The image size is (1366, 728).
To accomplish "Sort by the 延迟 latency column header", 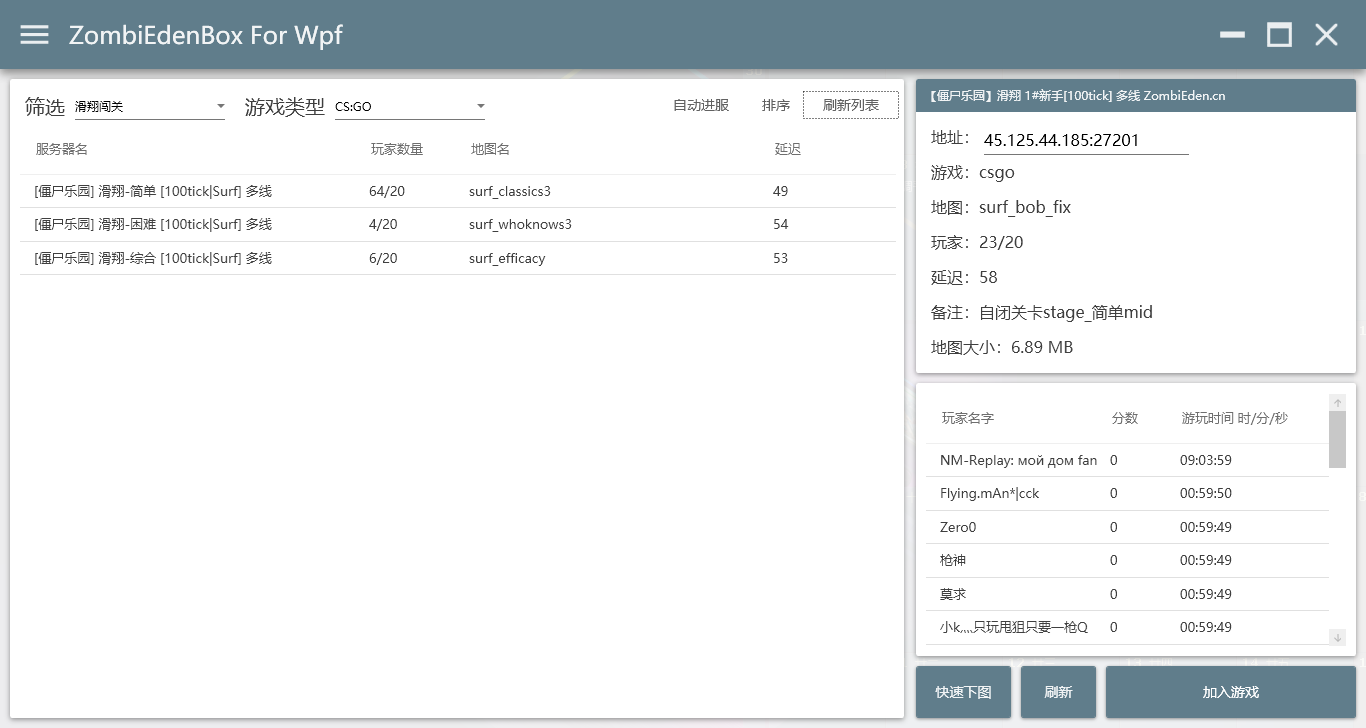I will coord(788,149).
